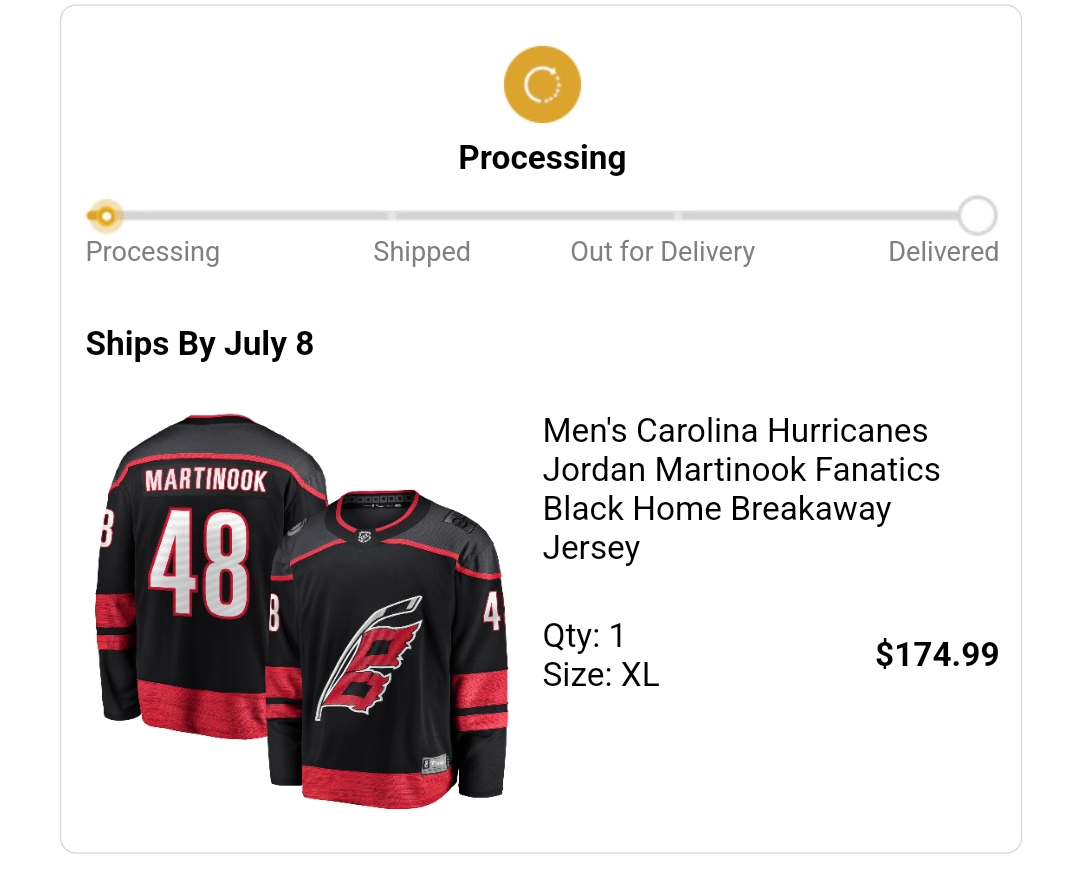Open the Men's Carolina Hurricanes jersey title
The image size is (1080, 873).
tap(741, 489)
